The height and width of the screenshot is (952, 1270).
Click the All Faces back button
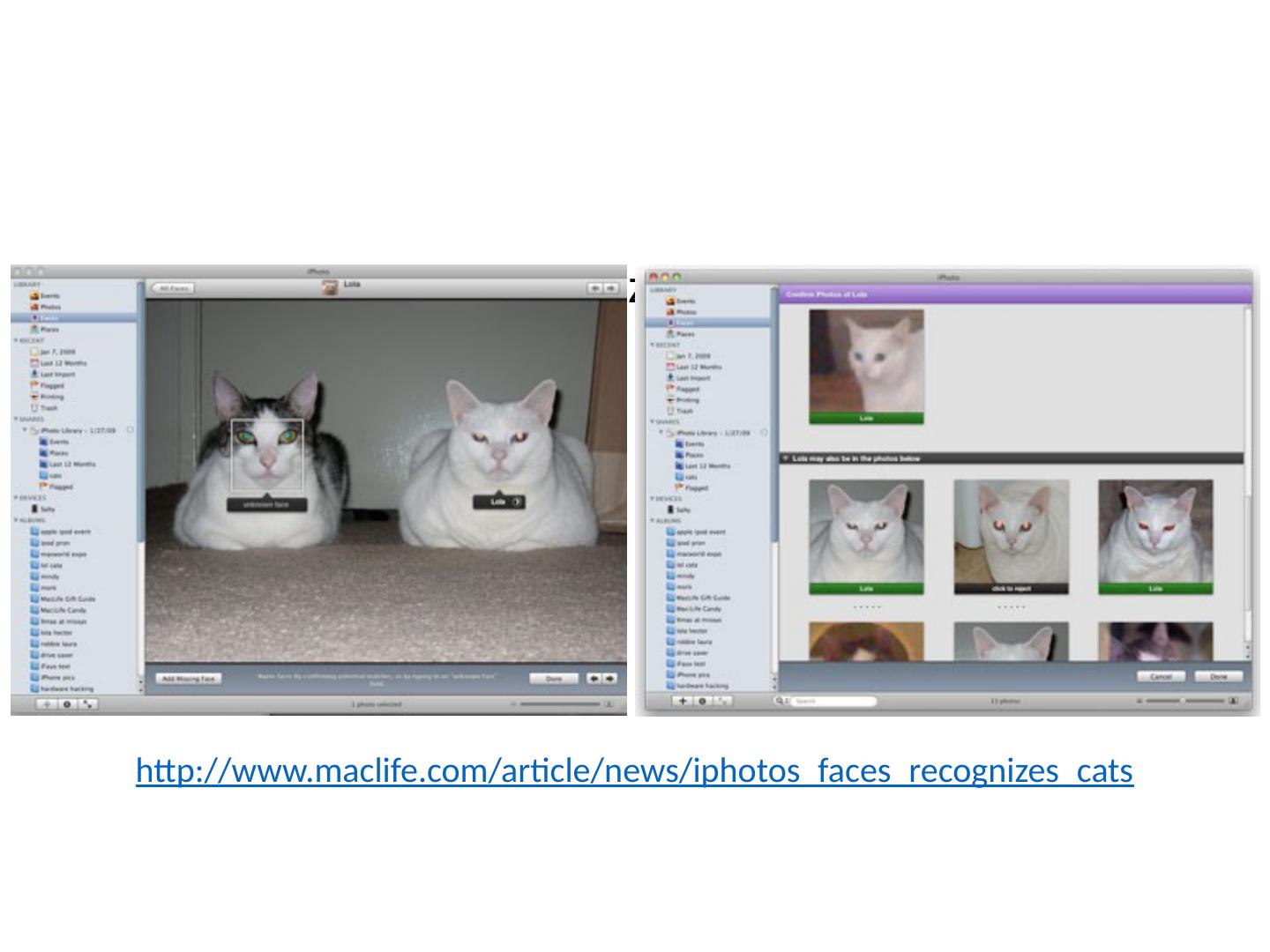[x=173, y=288]
